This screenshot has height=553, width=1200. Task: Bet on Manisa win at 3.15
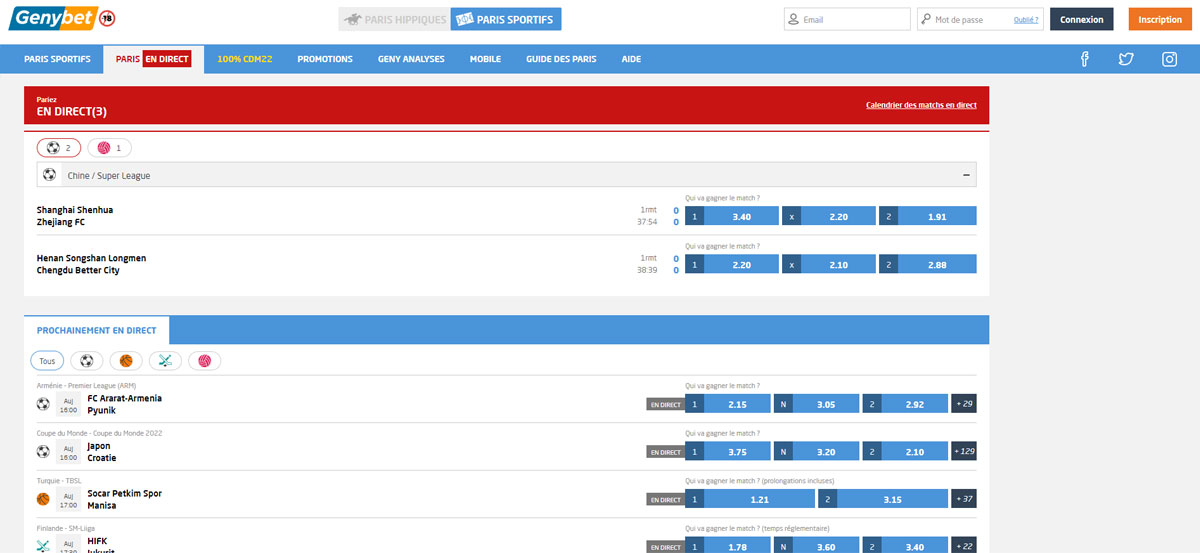click(883, 499)
